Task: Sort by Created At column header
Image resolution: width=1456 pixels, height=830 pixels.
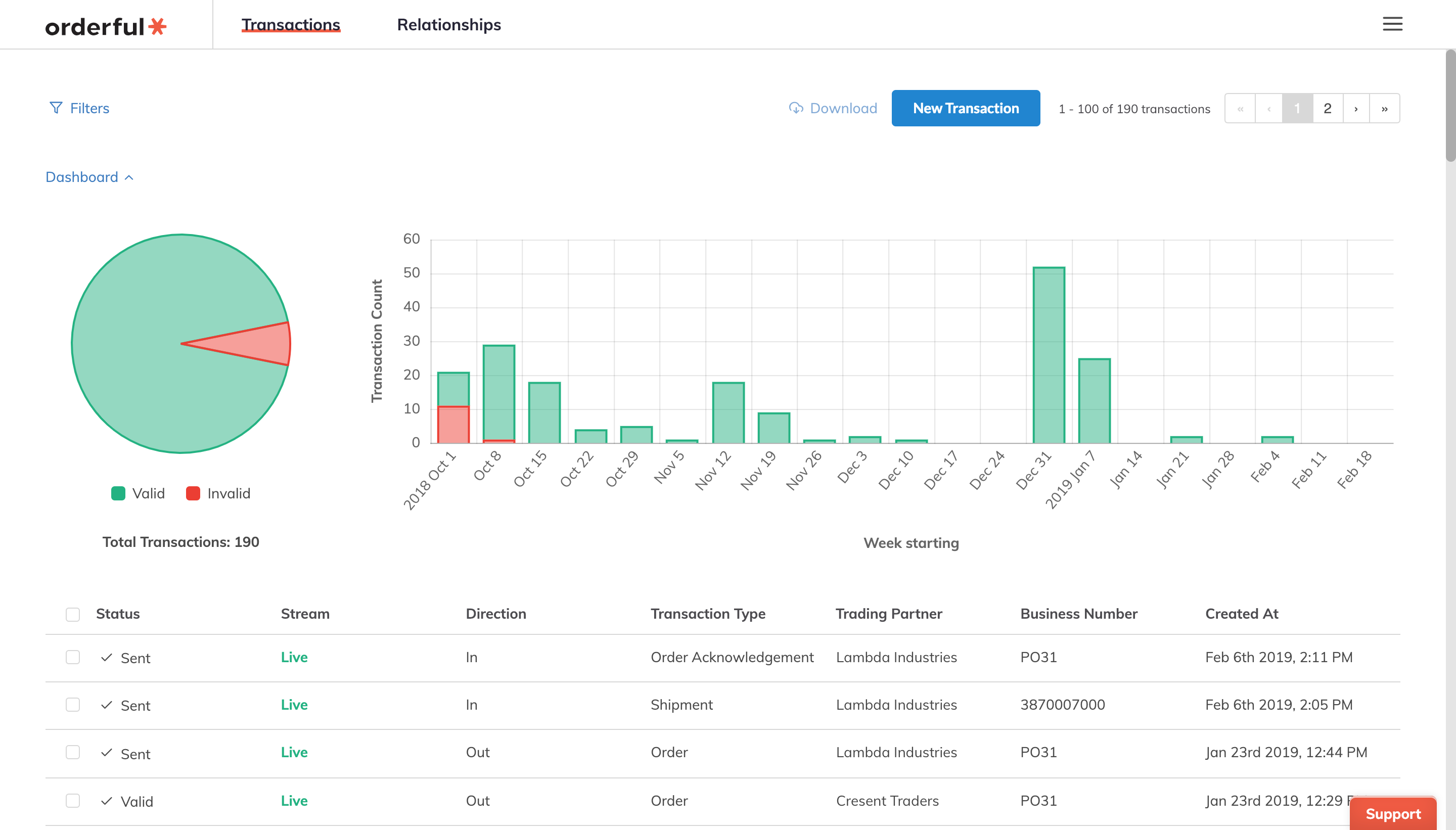Action: pos(1242,614)
